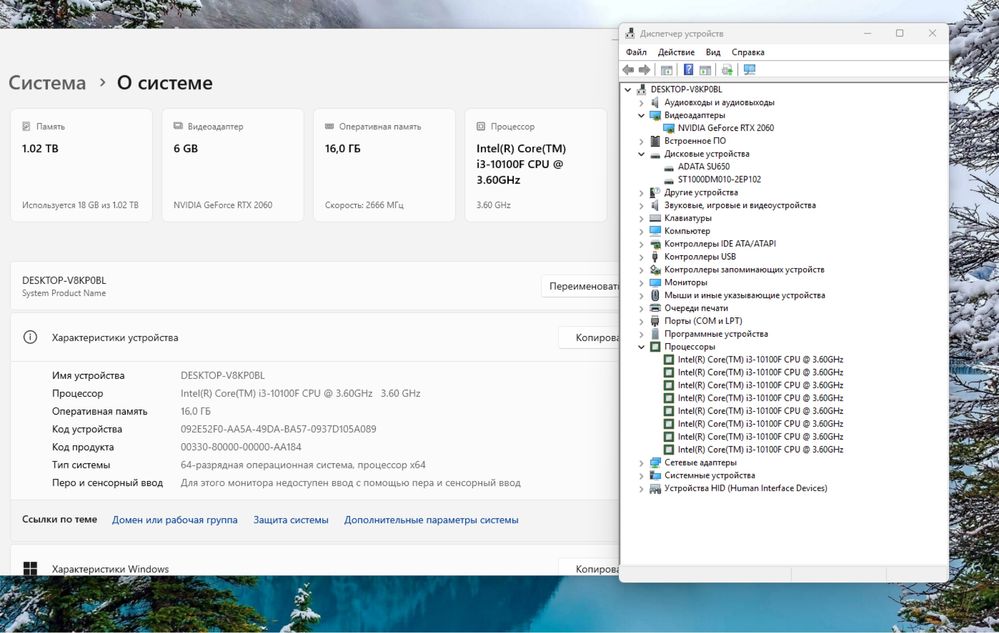The width and height of the screenshot is (999, 633).
Task: Click Windows logo beside Характеристики Windows
Action: click(30, 568)
